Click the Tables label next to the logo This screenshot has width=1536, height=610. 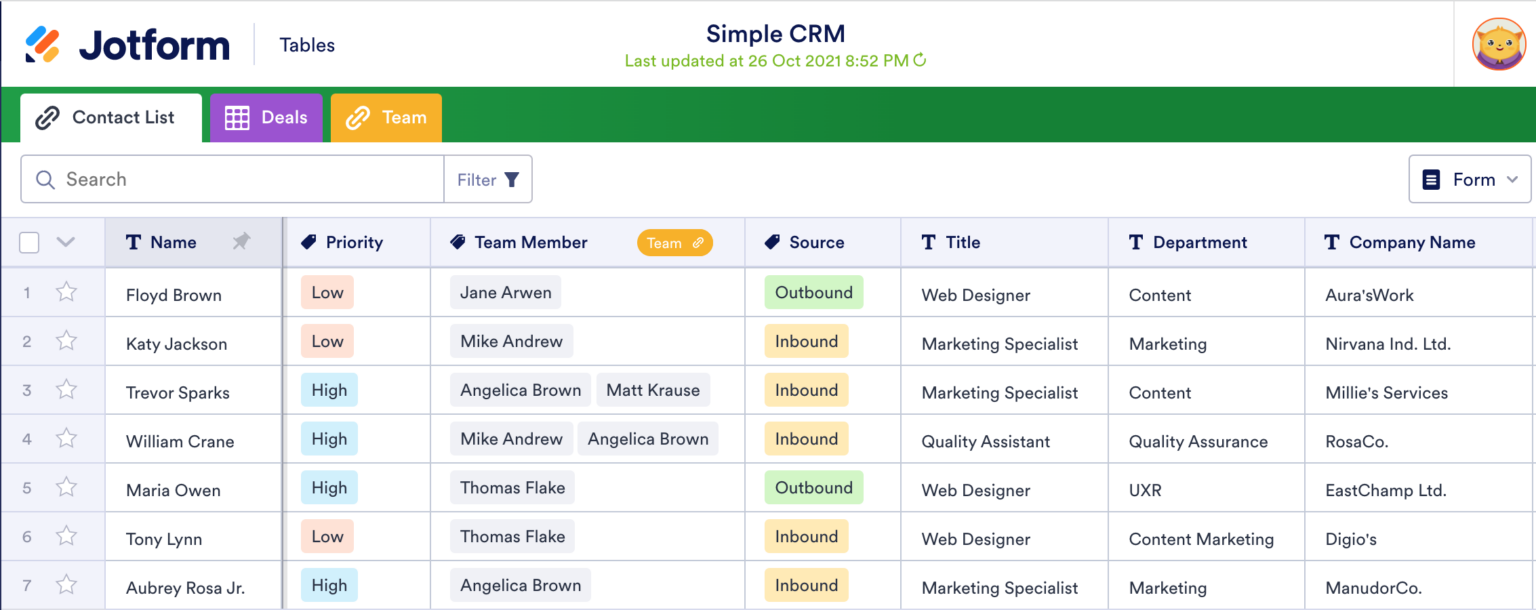[306, 44]
